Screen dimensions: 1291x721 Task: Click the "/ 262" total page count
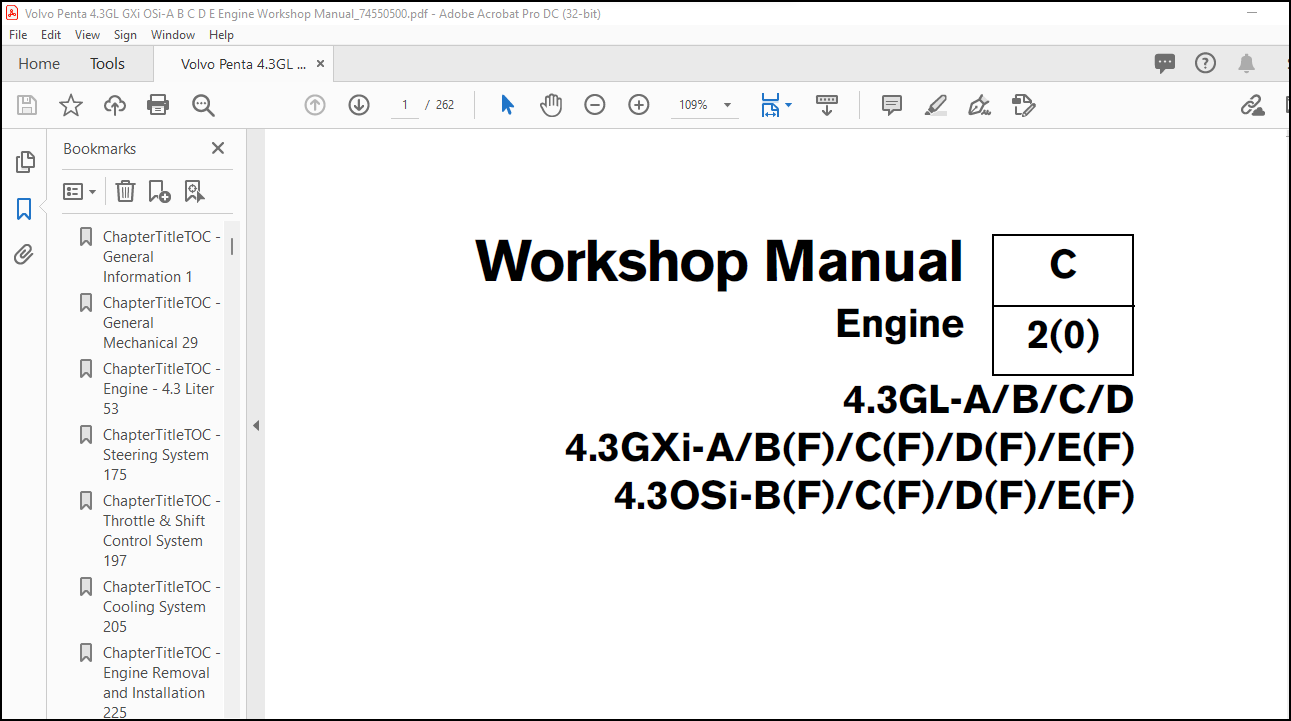(x=440, y=105)
